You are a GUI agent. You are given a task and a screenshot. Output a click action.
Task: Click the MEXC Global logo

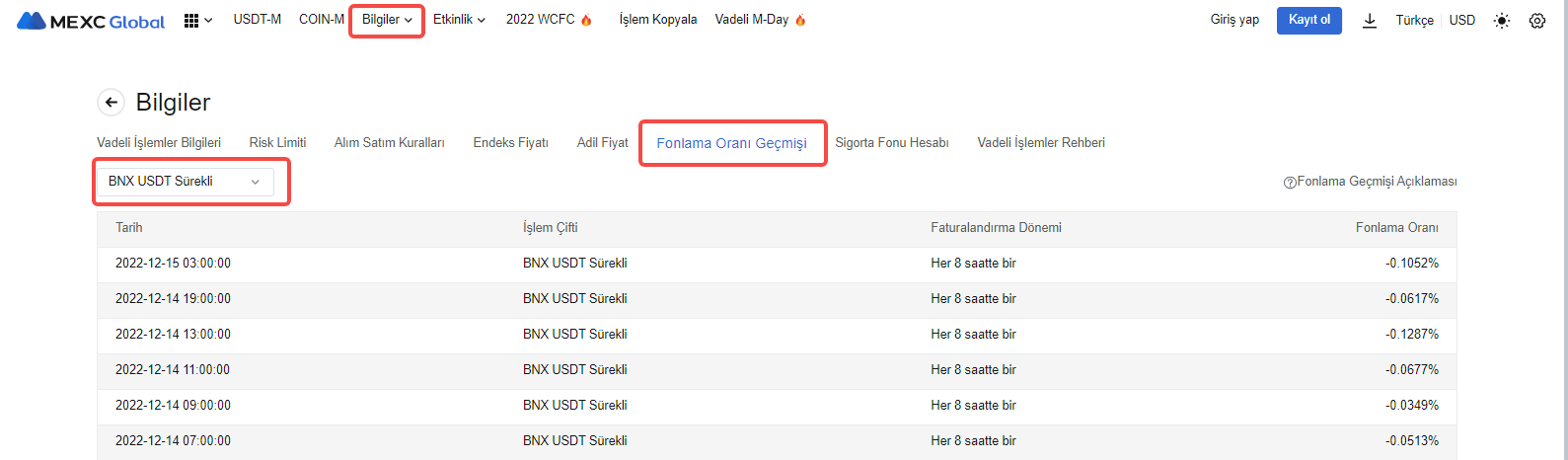(91, 21)
